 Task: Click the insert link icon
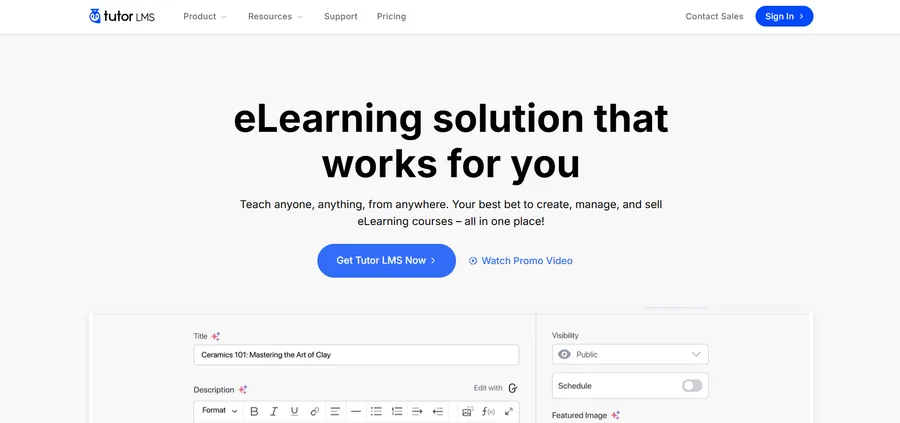coord(315,412)
